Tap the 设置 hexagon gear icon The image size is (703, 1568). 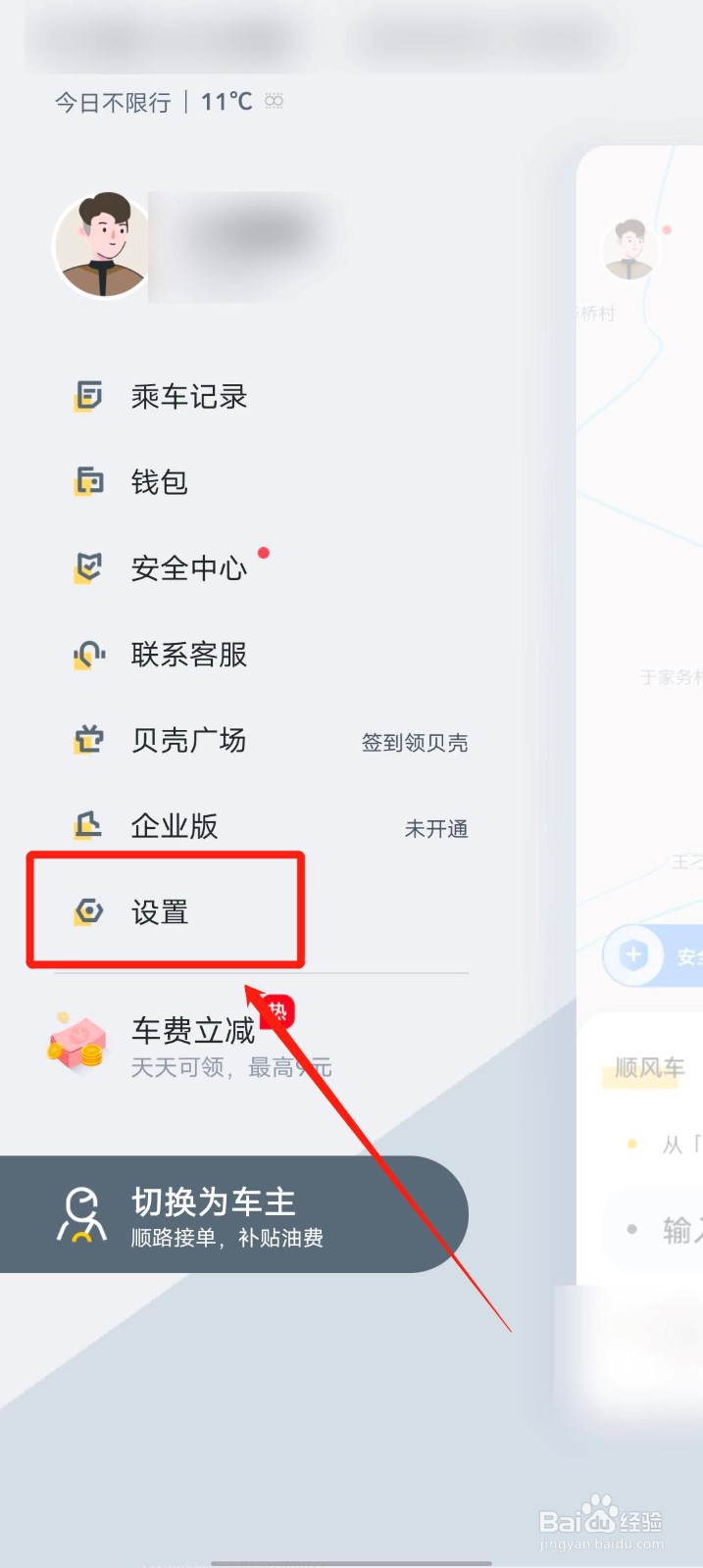click(88, 912)
